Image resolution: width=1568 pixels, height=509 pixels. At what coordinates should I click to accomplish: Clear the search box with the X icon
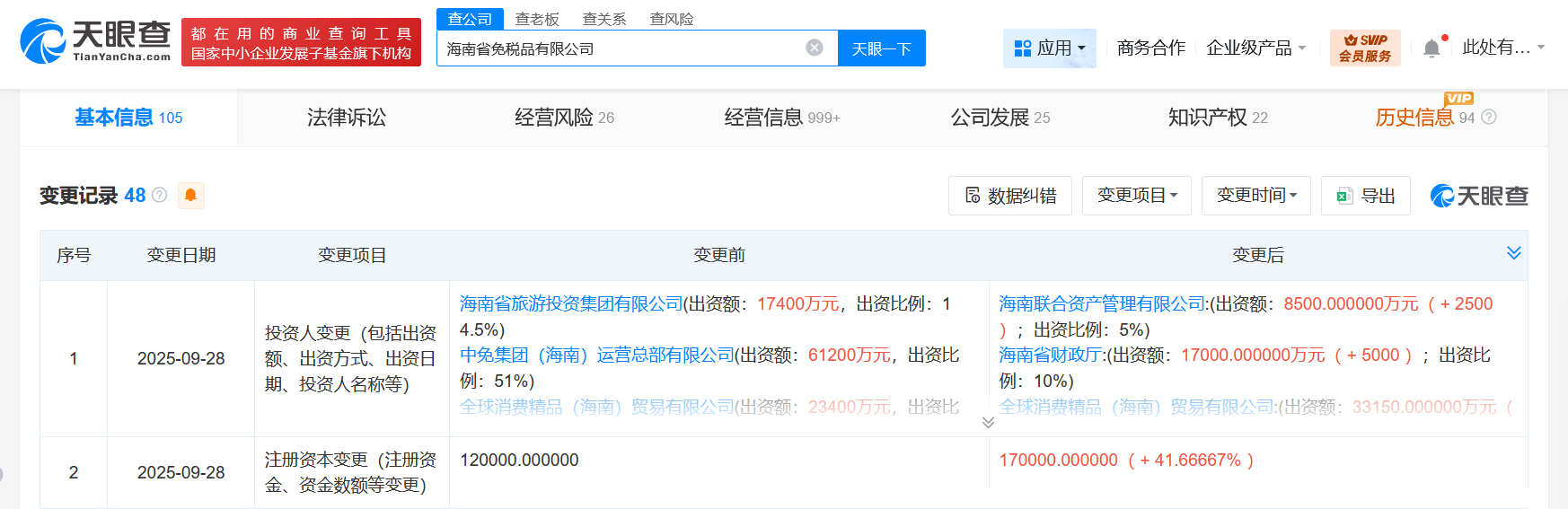click(x=815, y=48)
